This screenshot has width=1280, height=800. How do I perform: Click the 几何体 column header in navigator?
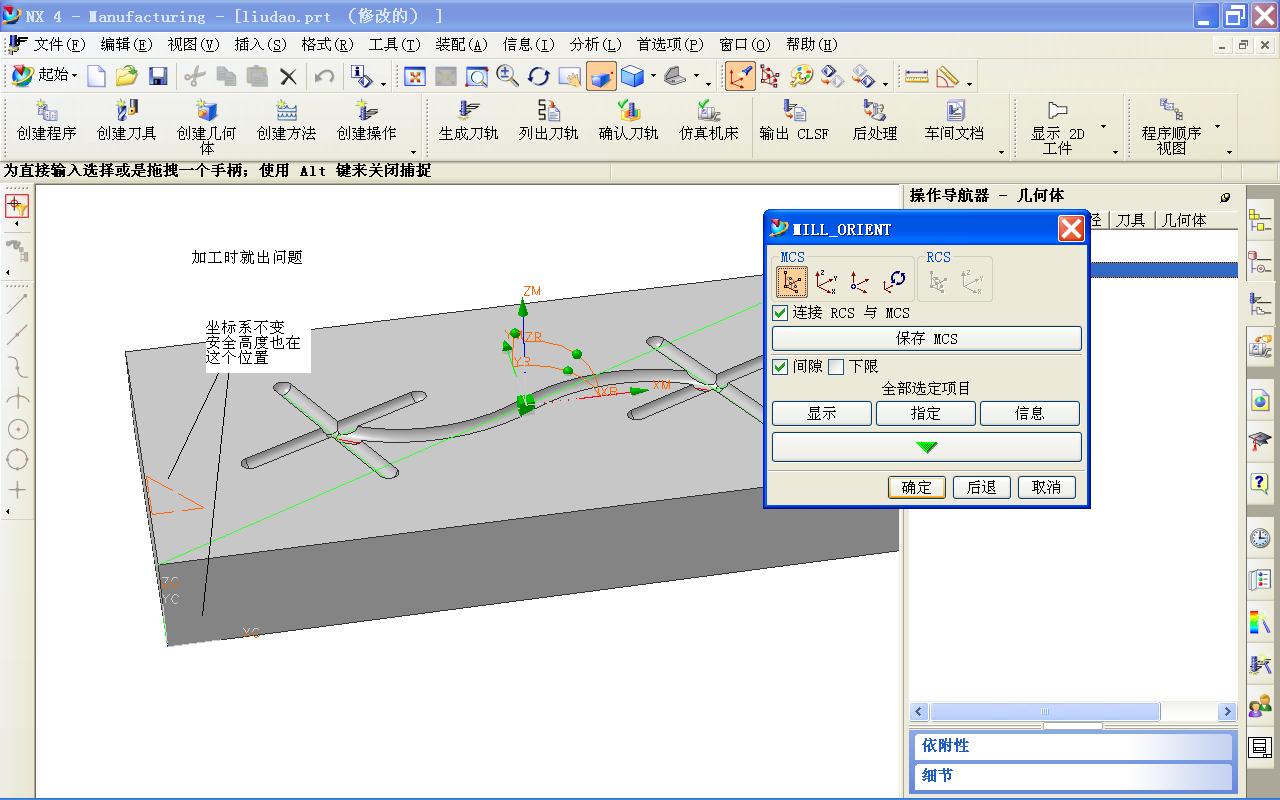pos(1184,220)
